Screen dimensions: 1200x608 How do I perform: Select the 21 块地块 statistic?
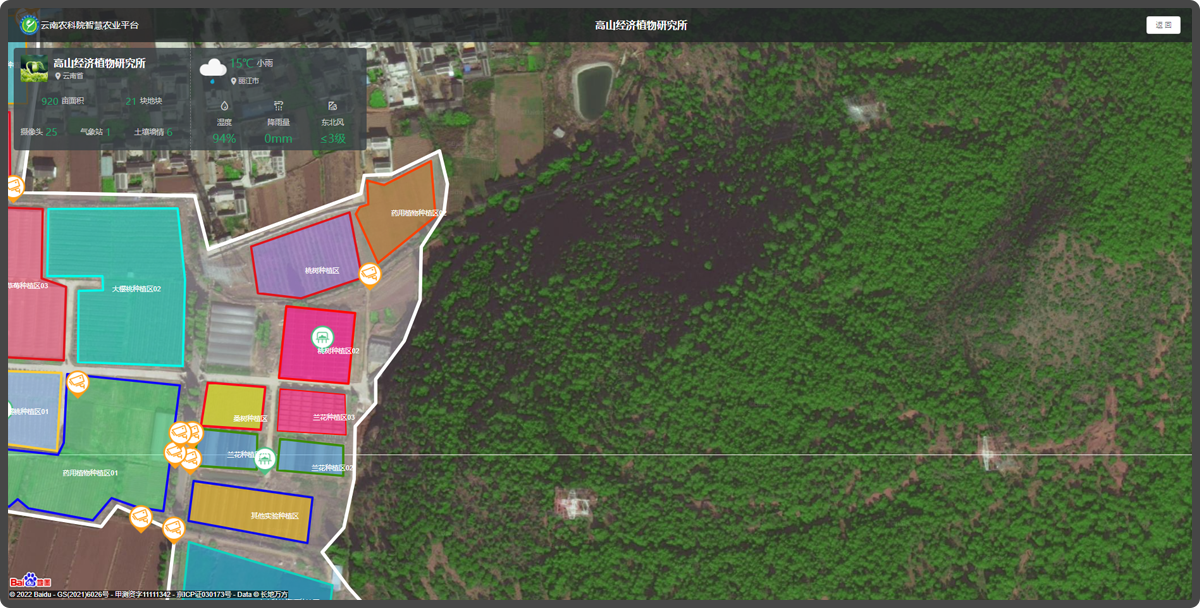[144, 101]
